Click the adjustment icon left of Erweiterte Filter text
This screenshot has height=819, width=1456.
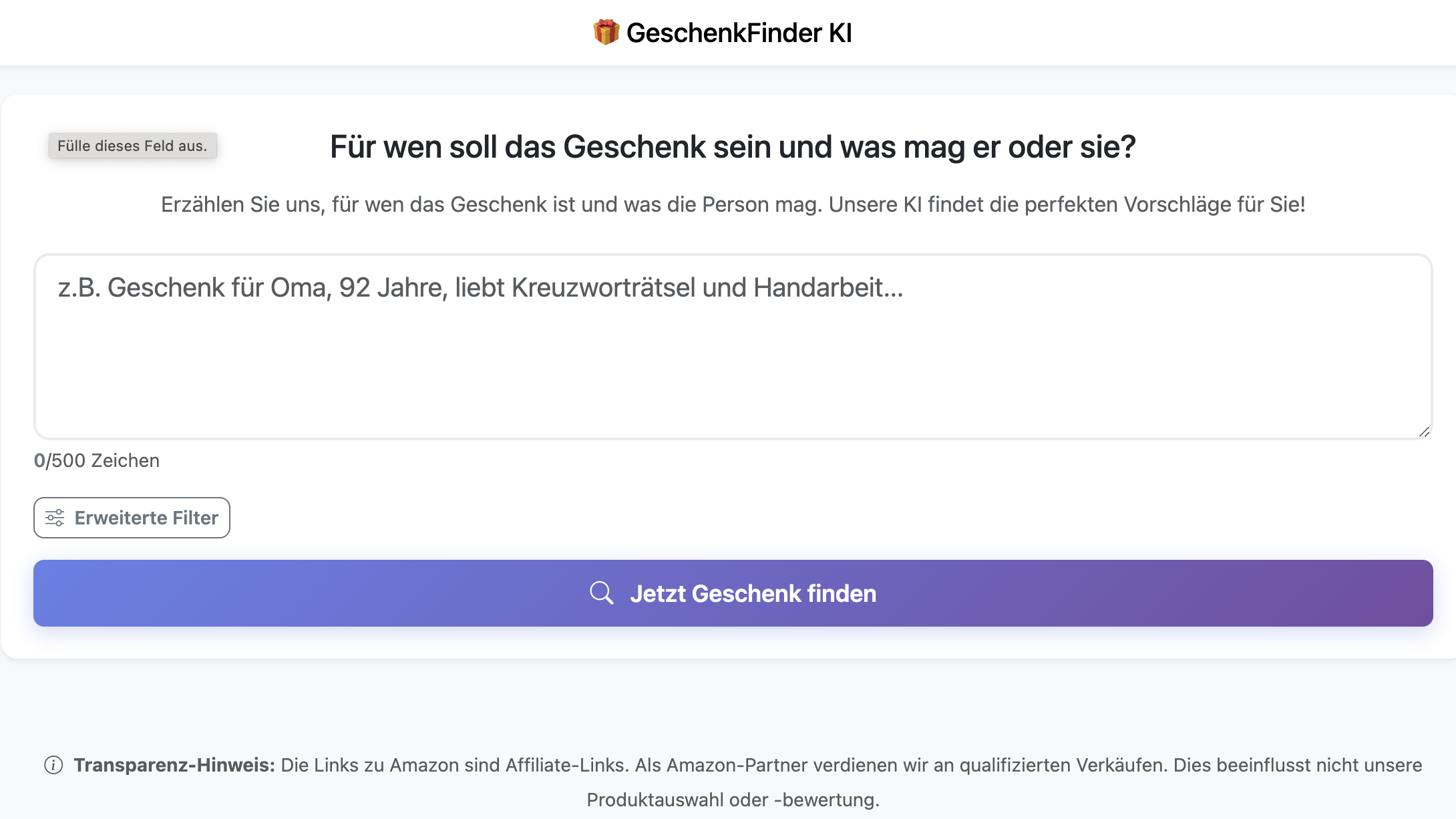[55, 518]
